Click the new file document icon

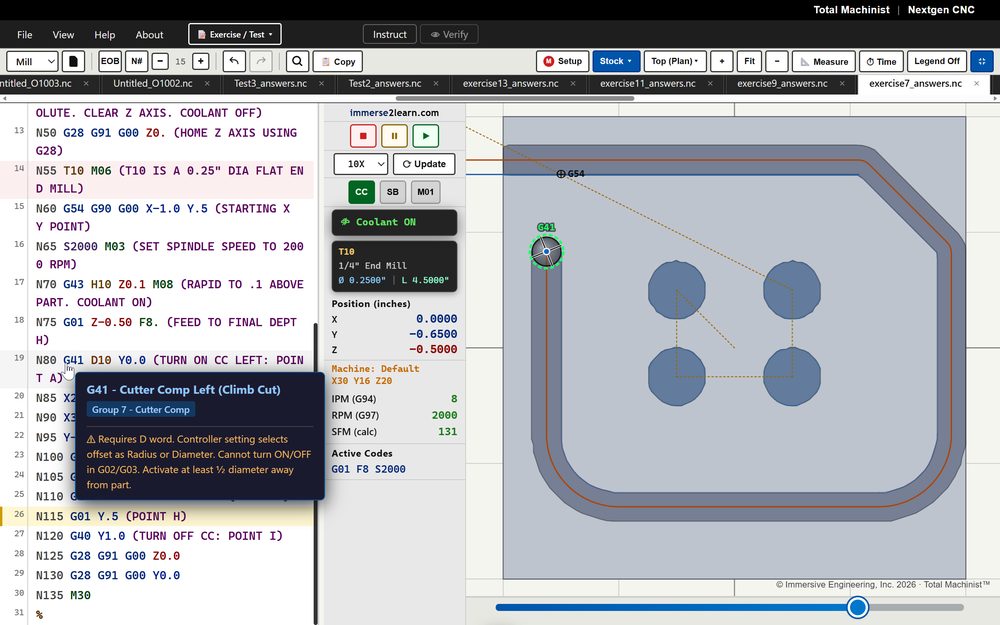(x=73, y=61)
